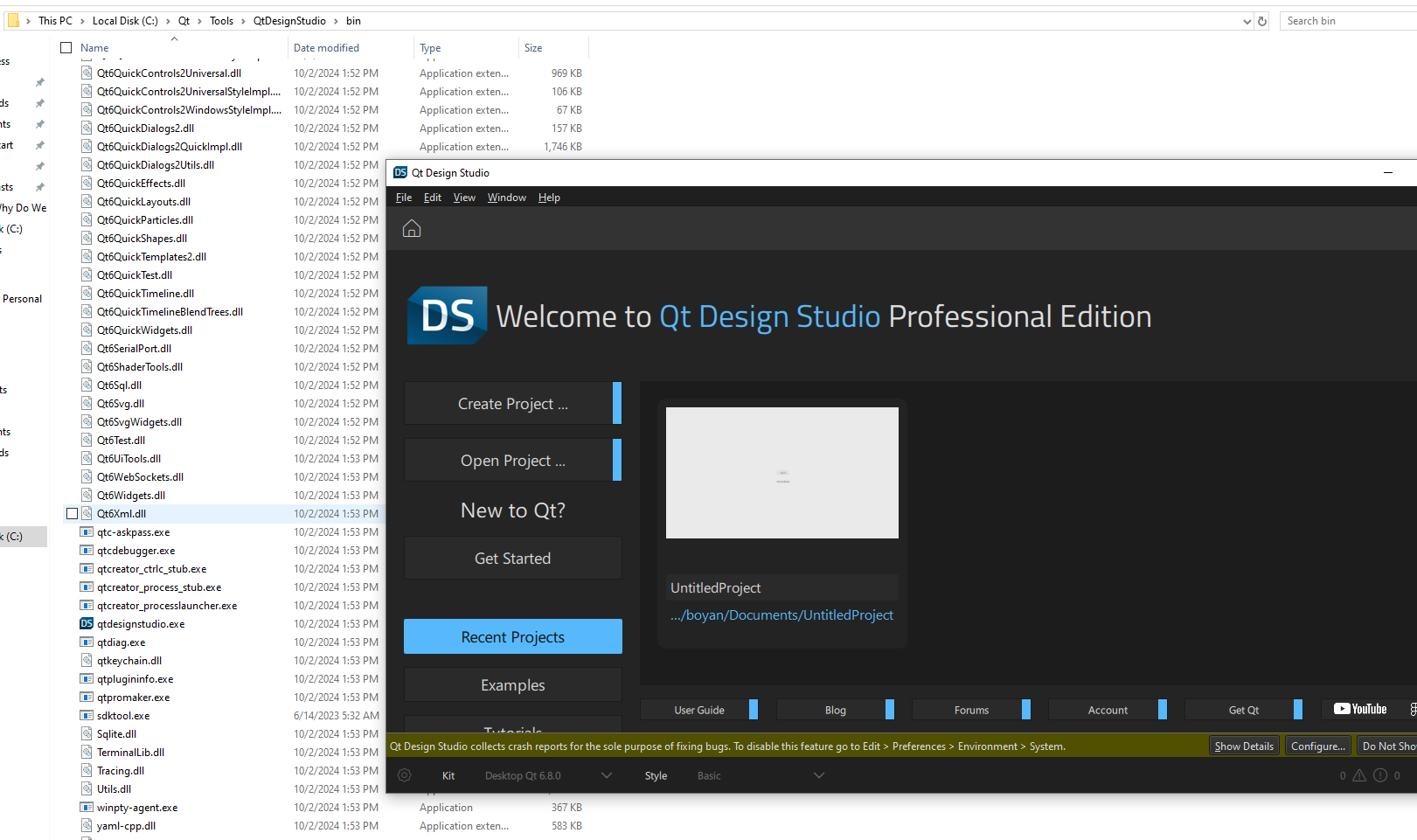Viewport: 1417px width, 840px height.
Task: Click the file icon of Qt6Sql.dll
Action: (x=87, y=385)
